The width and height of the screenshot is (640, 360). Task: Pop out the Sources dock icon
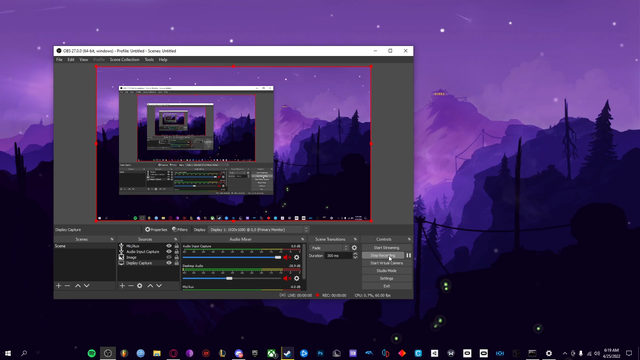[176, 239]
